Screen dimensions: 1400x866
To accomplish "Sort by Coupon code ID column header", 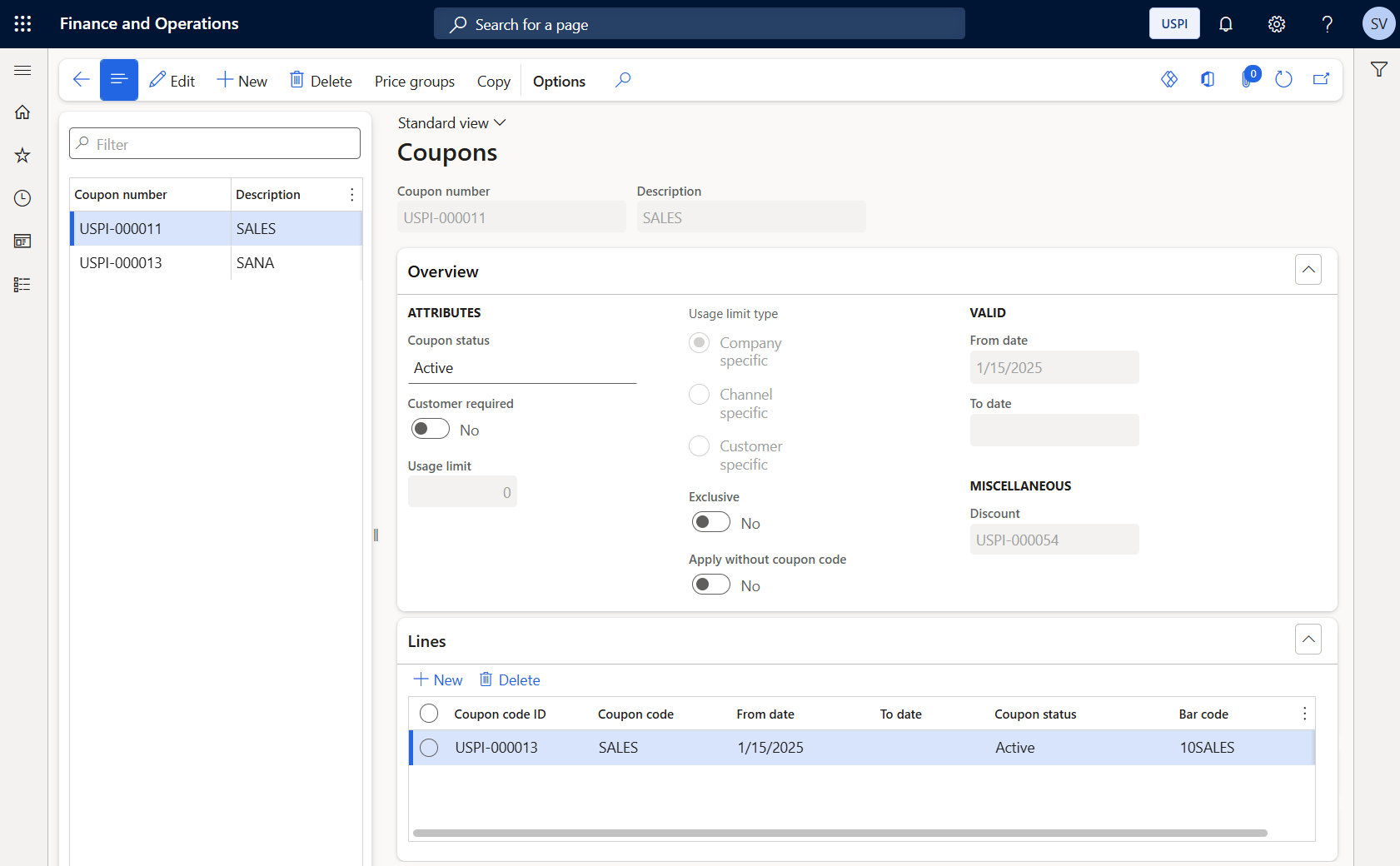I will pyautogui.click(x=500, y=714).
